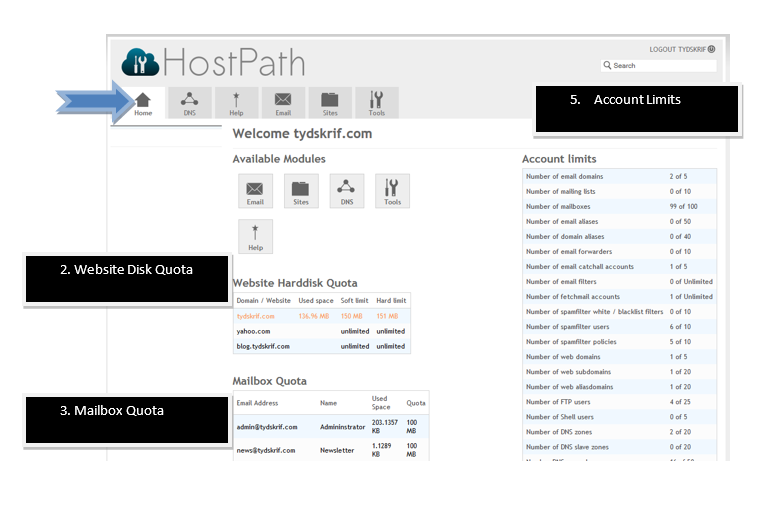Click Number of email aliases row
The height and width of the screenshot is (505, 775).
(x=619, y=221)
